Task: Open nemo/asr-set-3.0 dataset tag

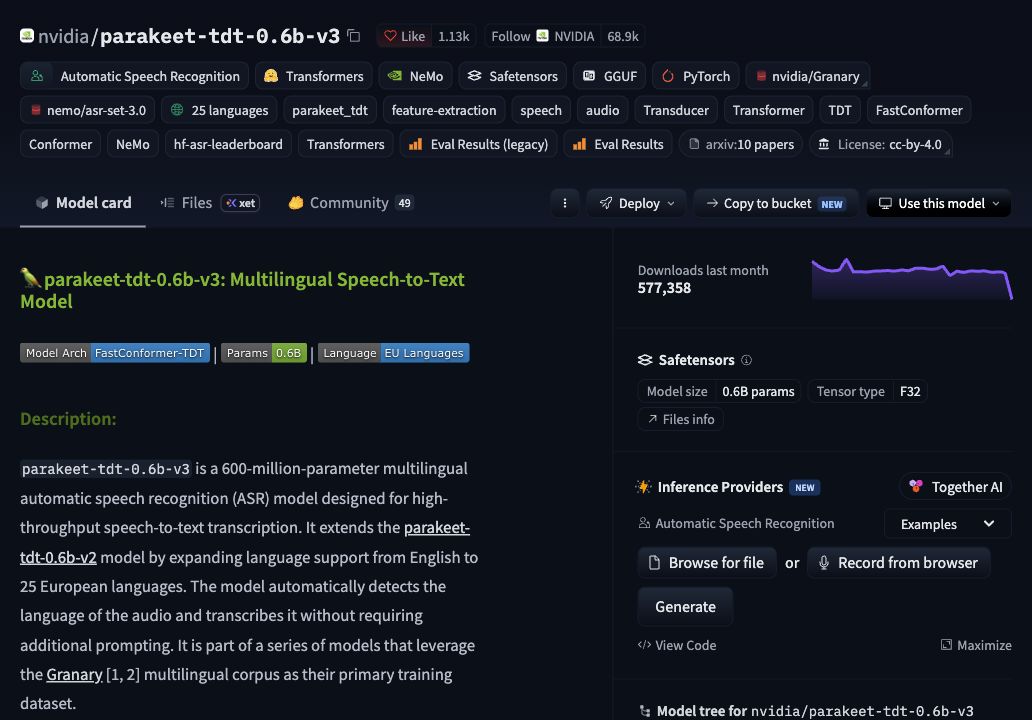Action: pos(88,111)
